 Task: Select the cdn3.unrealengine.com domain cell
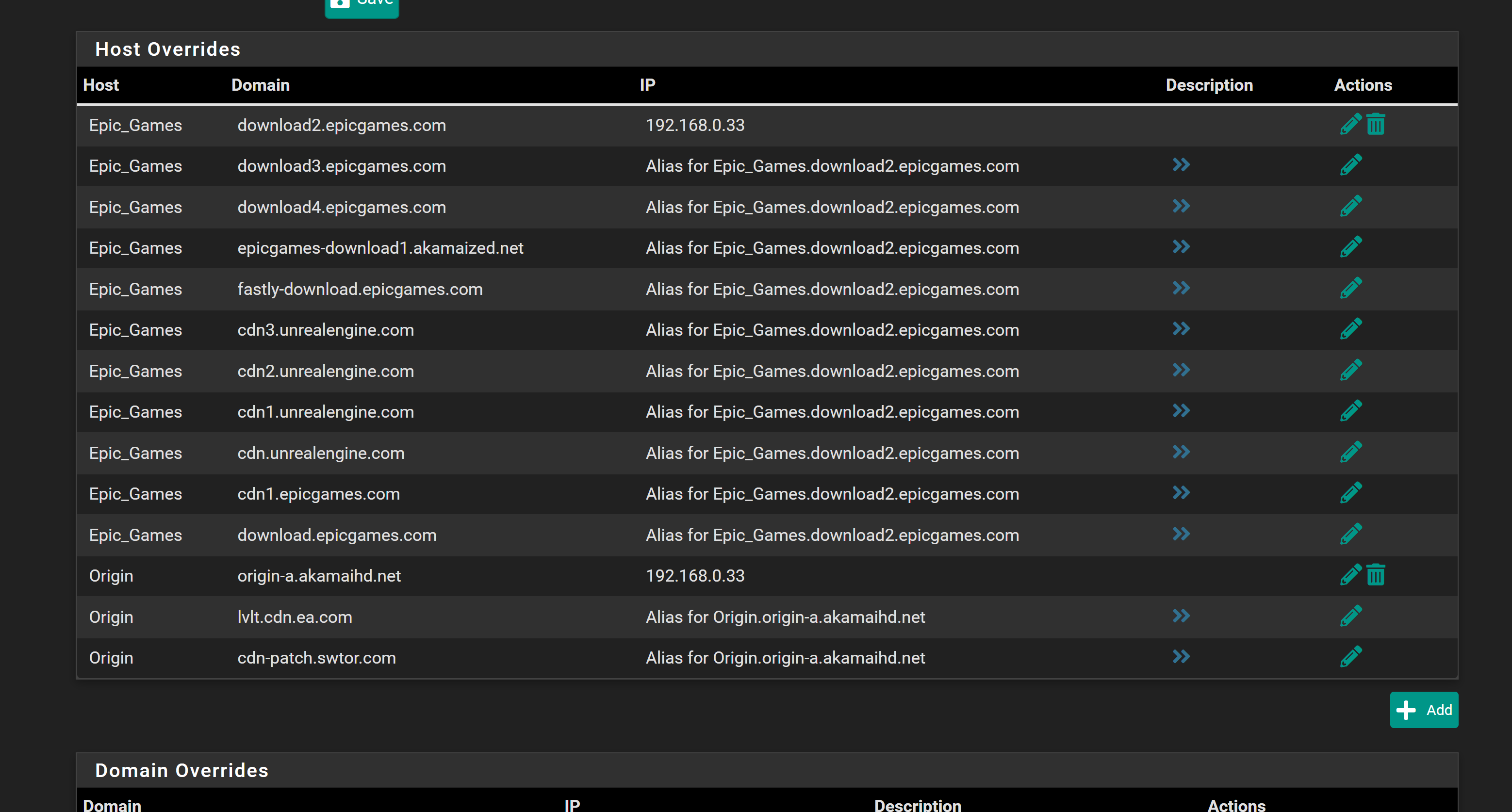click(x=326, y=330)
